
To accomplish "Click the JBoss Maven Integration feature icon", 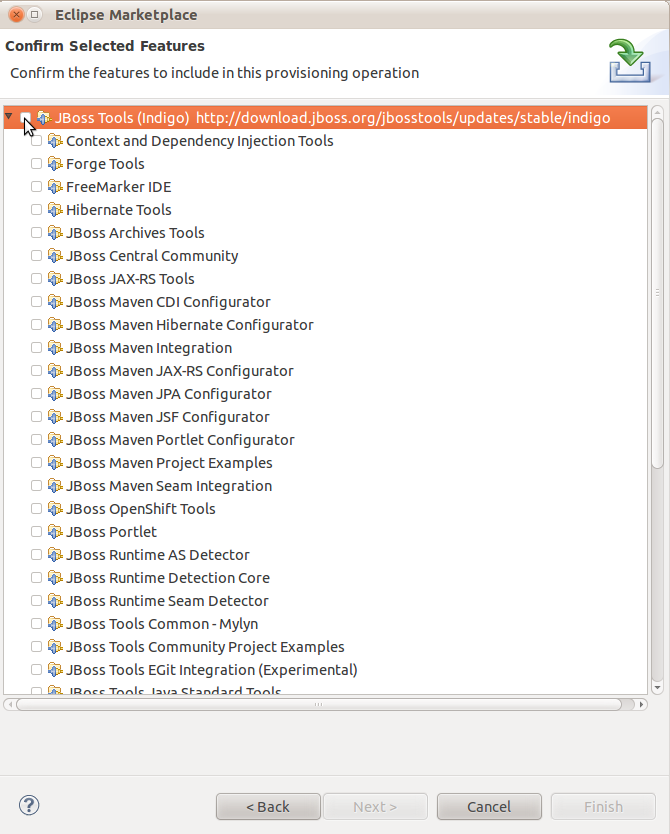I will (x=55, y=348).
